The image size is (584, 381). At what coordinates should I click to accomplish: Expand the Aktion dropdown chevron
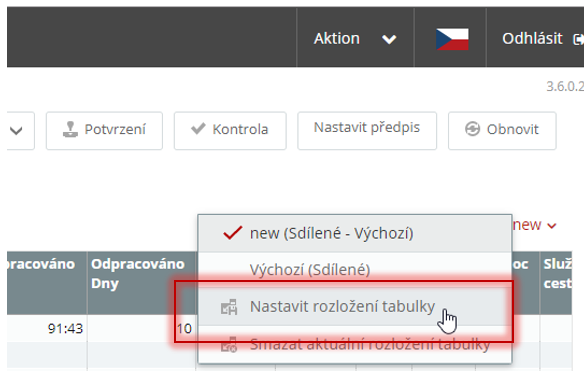389,39
